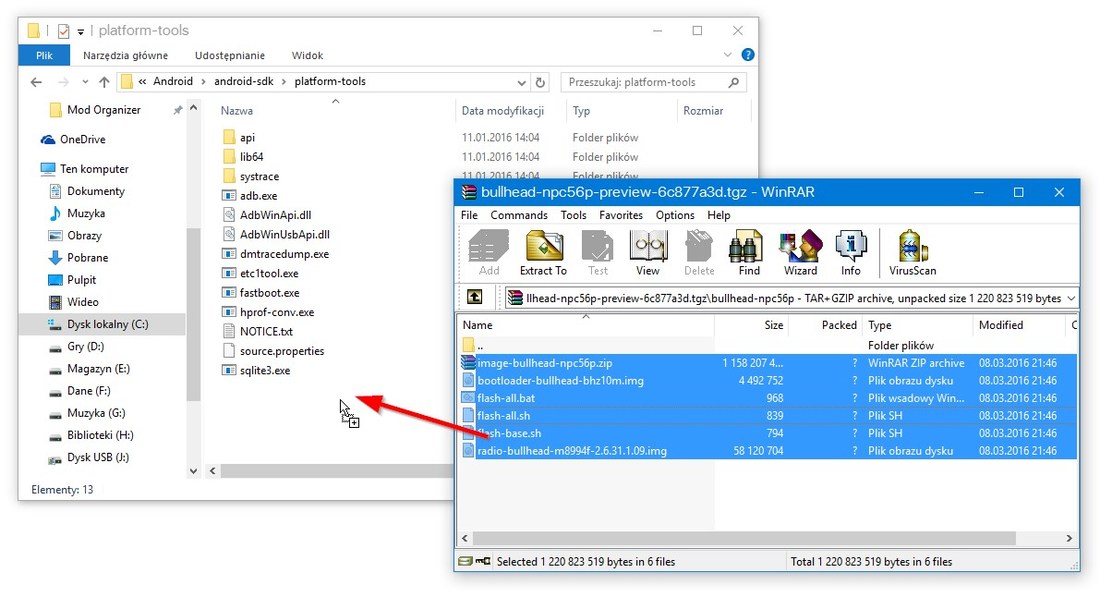Click the breadcrumb chevrons before Android
This screenshot has width=1100, height=597.
click(x=142, y=81)
